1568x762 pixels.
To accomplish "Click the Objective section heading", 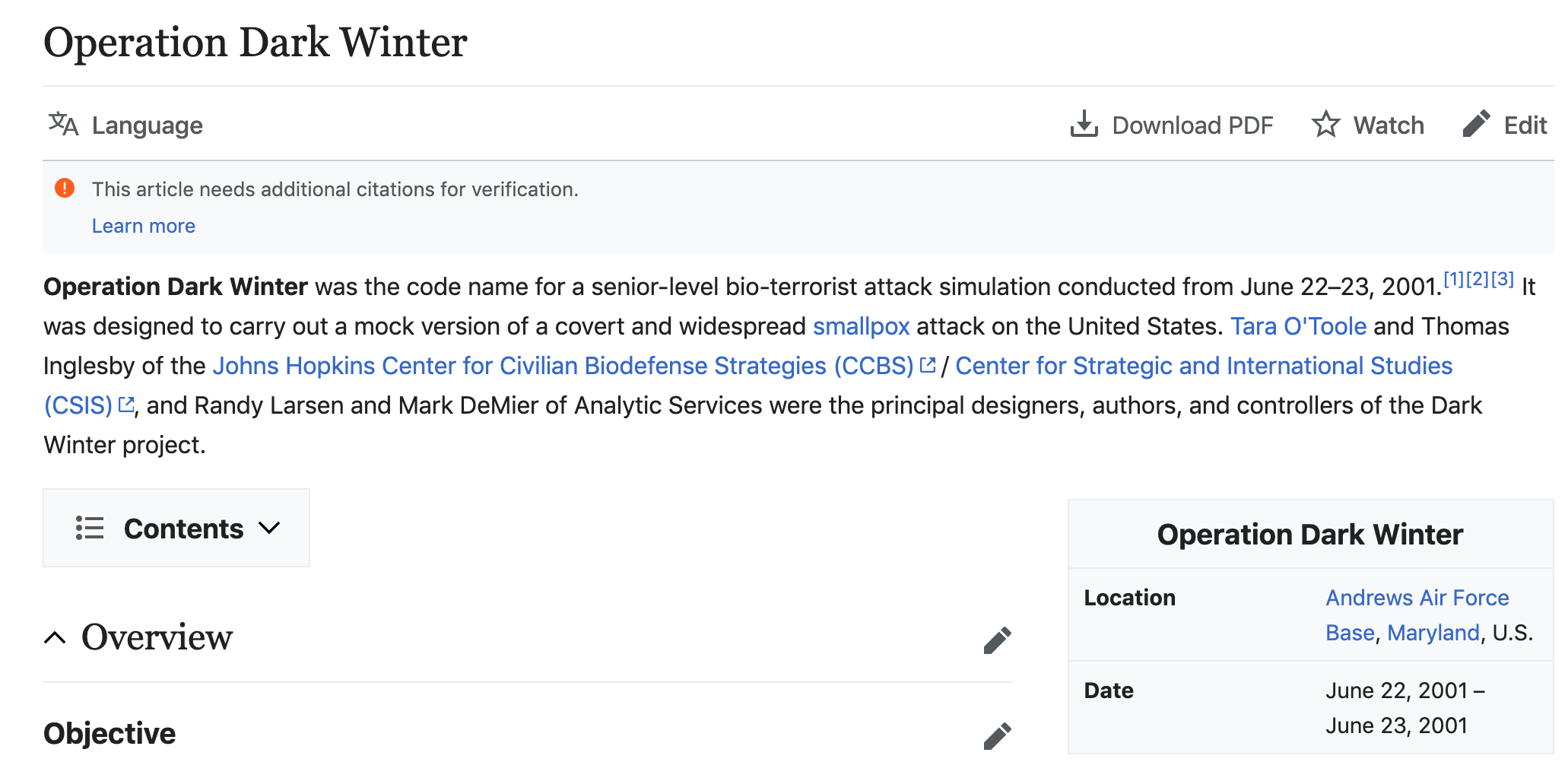I will click(110, 734).
